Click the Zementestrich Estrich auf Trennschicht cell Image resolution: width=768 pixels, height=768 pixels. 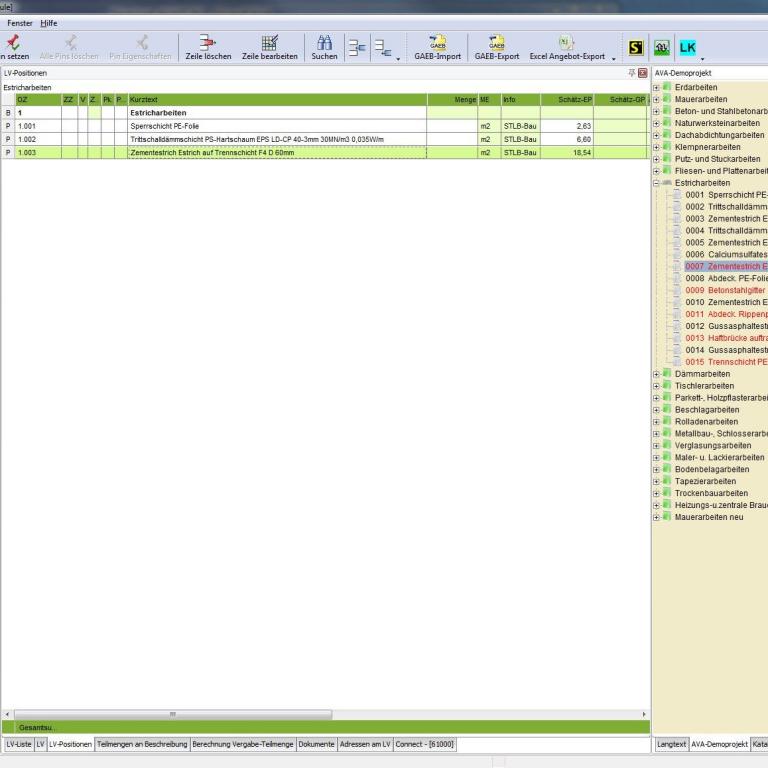click(x=277, y=152)
